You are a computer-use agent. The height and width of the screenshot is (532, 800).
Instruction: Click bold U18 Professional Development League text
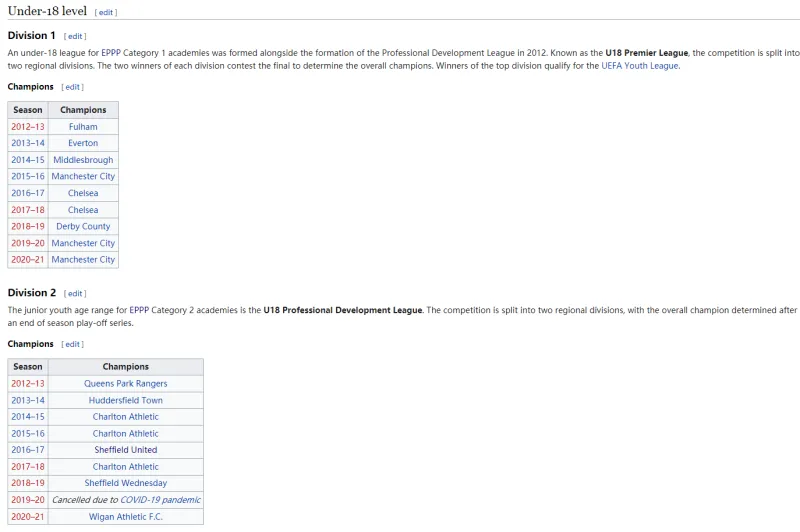click(342, 310)
